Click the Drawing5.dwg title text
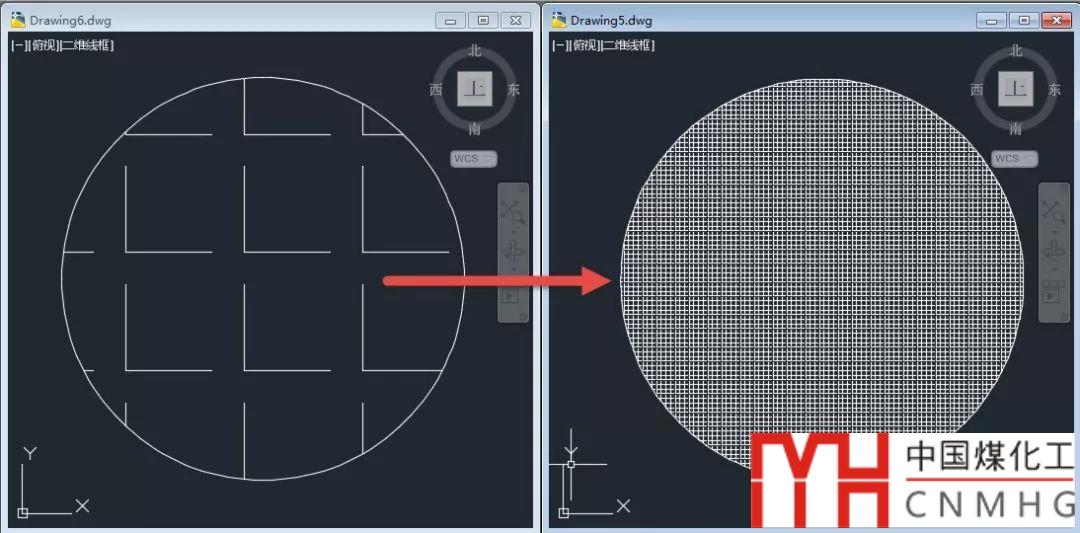The height and width of the screenshot is (533, 1080). [611, 21]
